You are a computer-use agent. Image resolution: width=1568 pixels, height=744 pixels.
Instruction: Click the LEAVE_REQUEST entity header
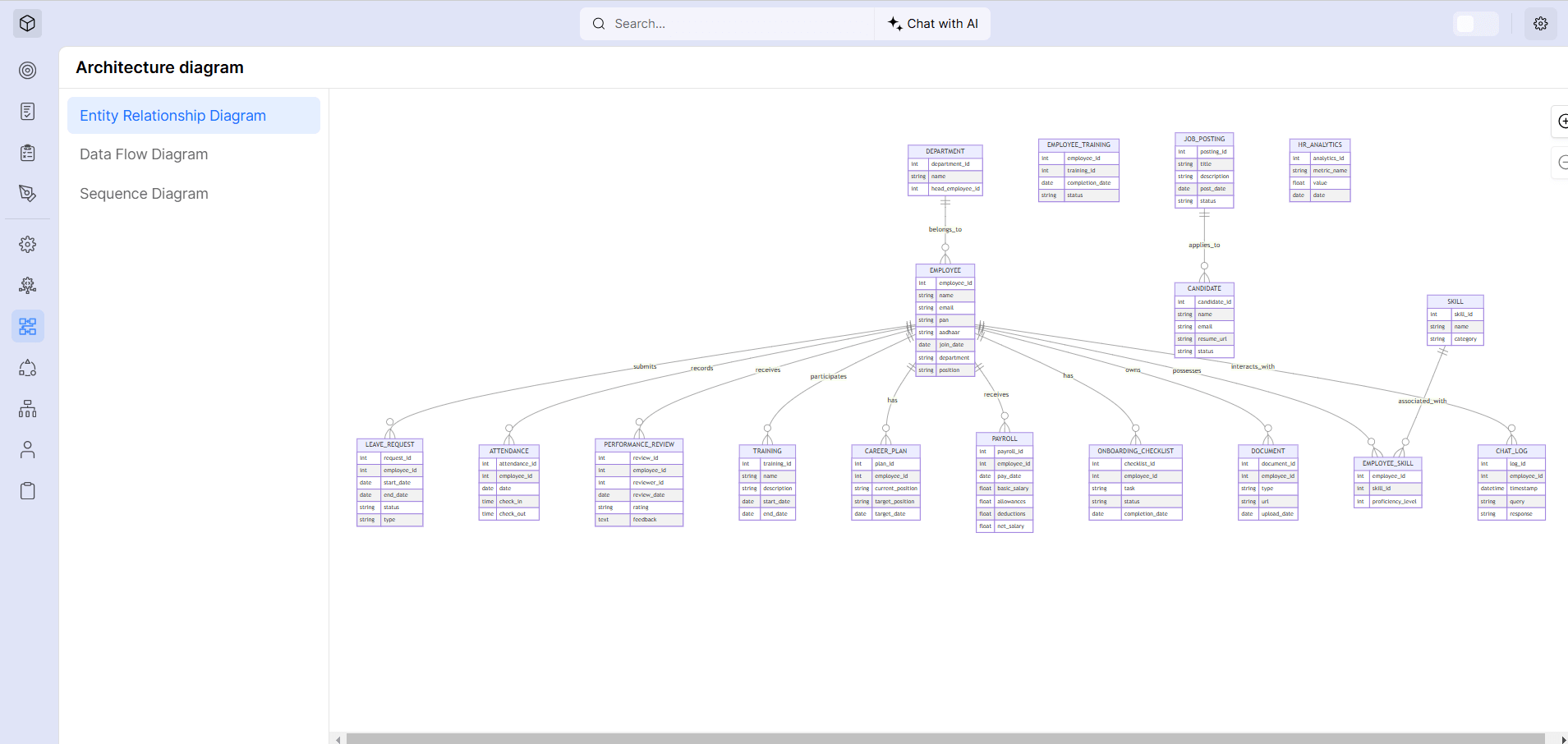click(x=390, y=444)
